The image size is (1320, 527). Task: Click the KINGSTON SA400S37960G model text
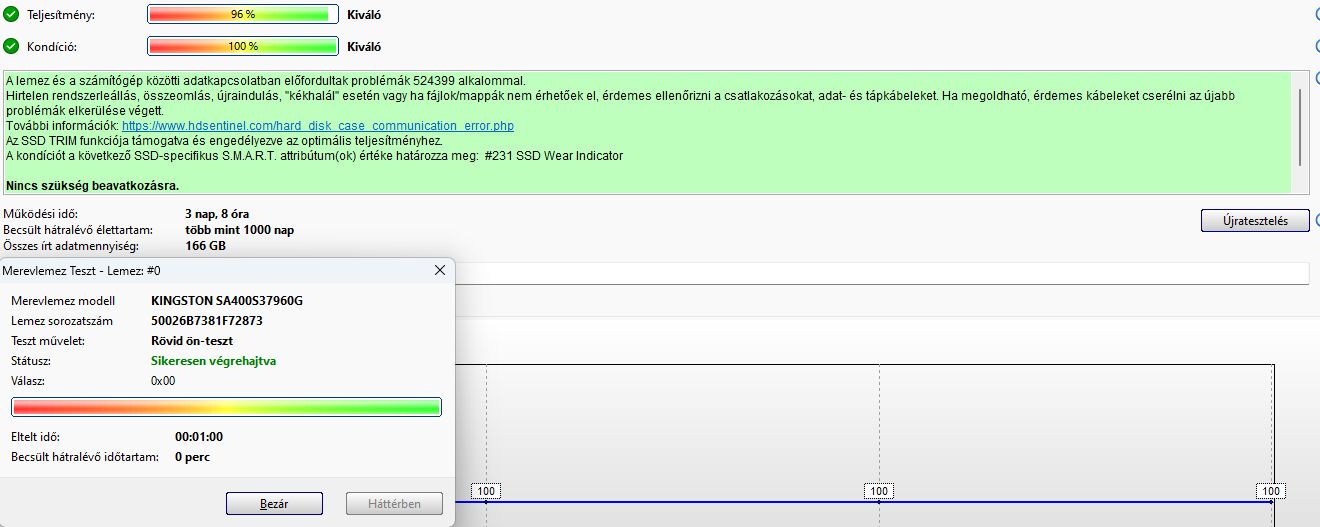(x=227, y=300)
